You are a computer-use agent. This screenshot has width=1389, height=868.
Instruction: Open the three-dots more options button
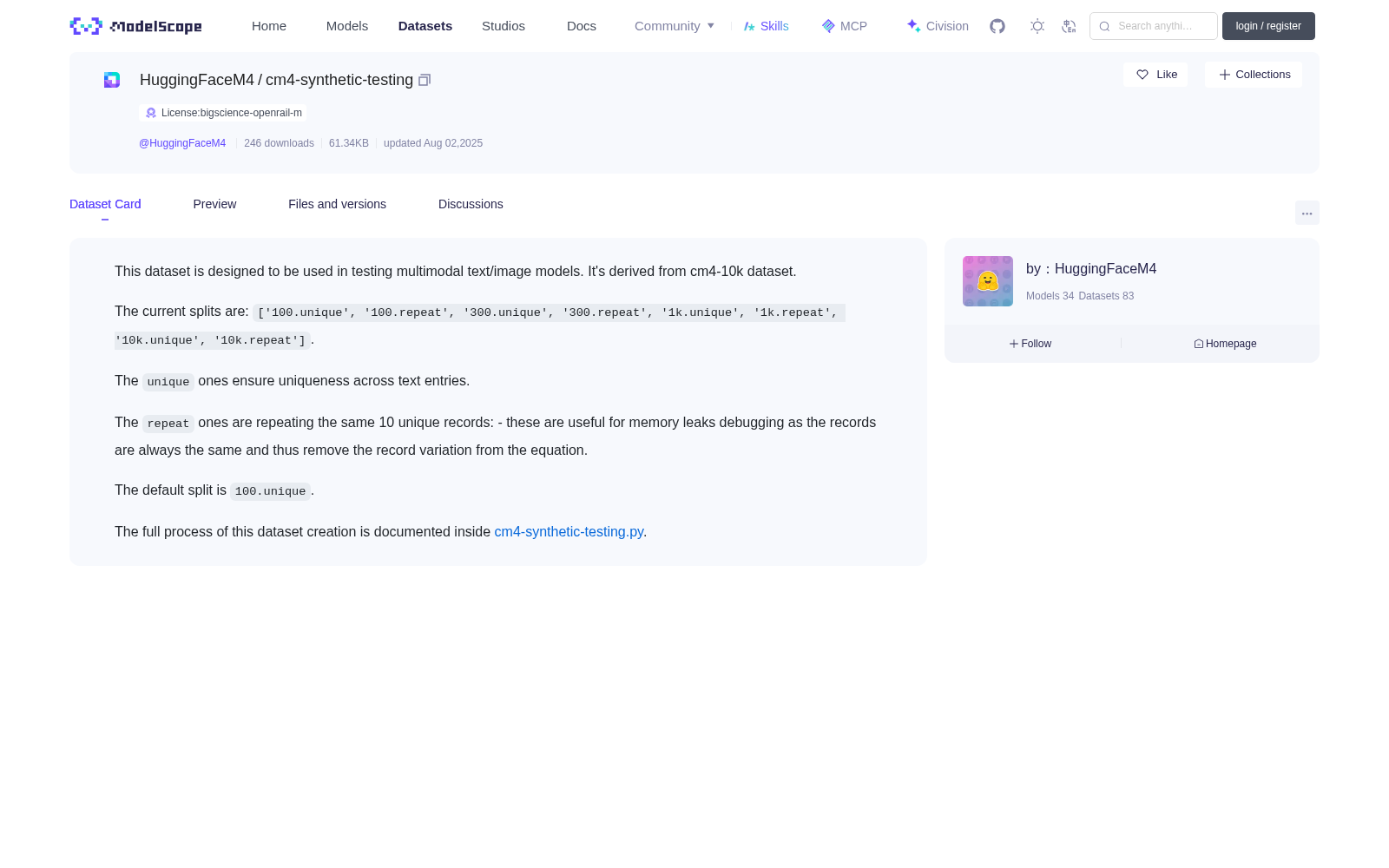[1307, 213]
